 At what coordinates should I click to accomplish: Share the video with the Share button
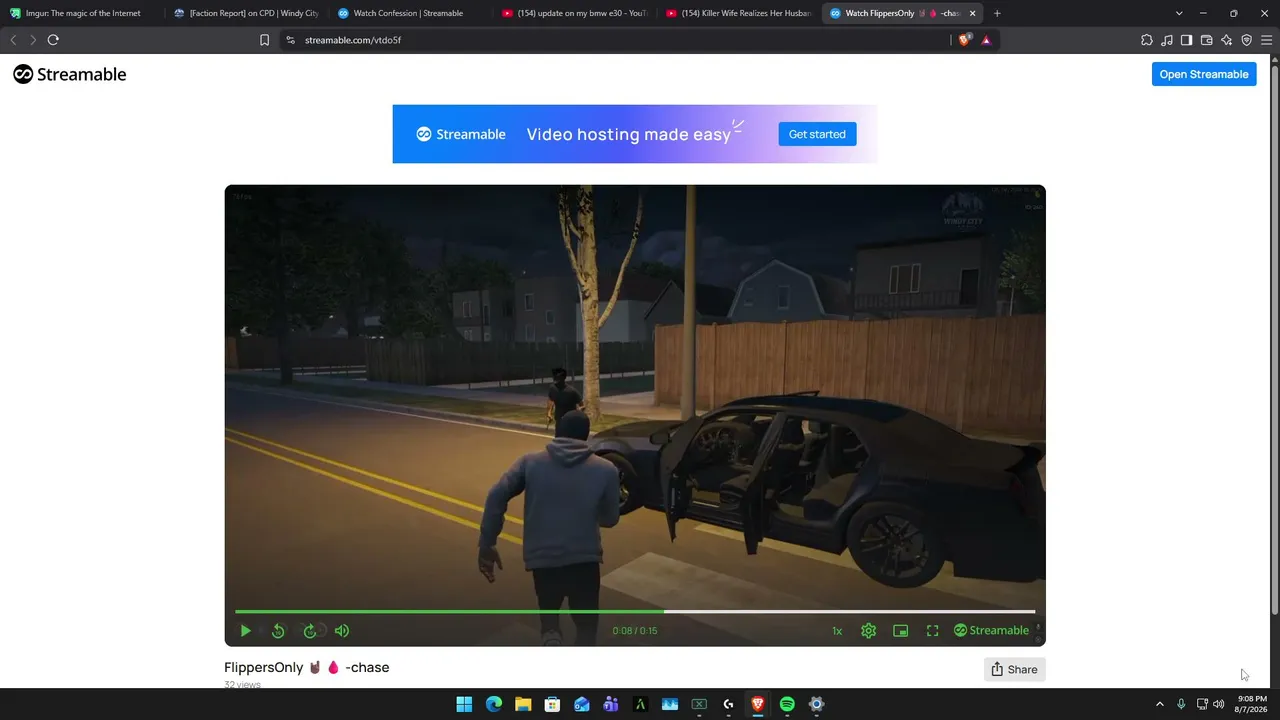(x=1014, y=670)
